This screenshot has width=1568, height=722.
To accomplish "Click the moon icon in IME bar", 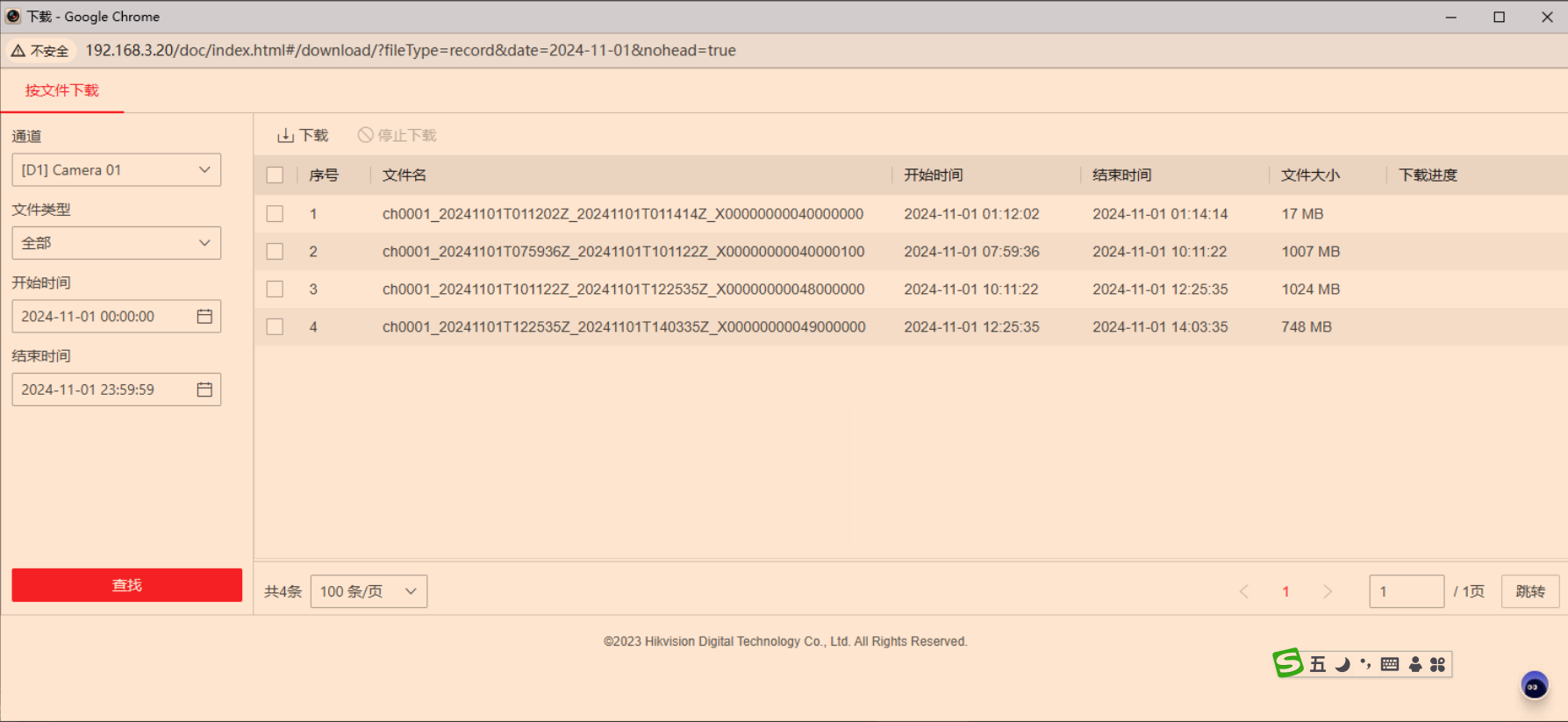I will pos(1342,664).
